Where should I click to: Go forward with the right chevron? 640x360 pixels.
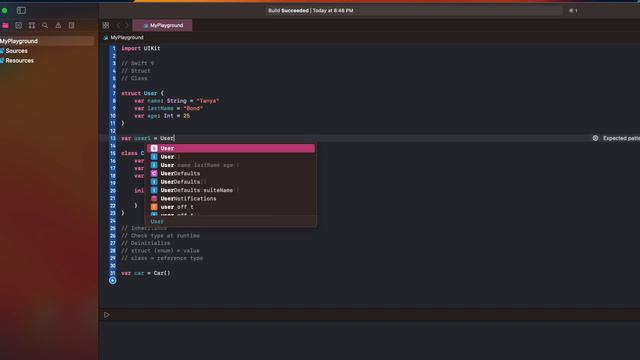tap(127, 25)
